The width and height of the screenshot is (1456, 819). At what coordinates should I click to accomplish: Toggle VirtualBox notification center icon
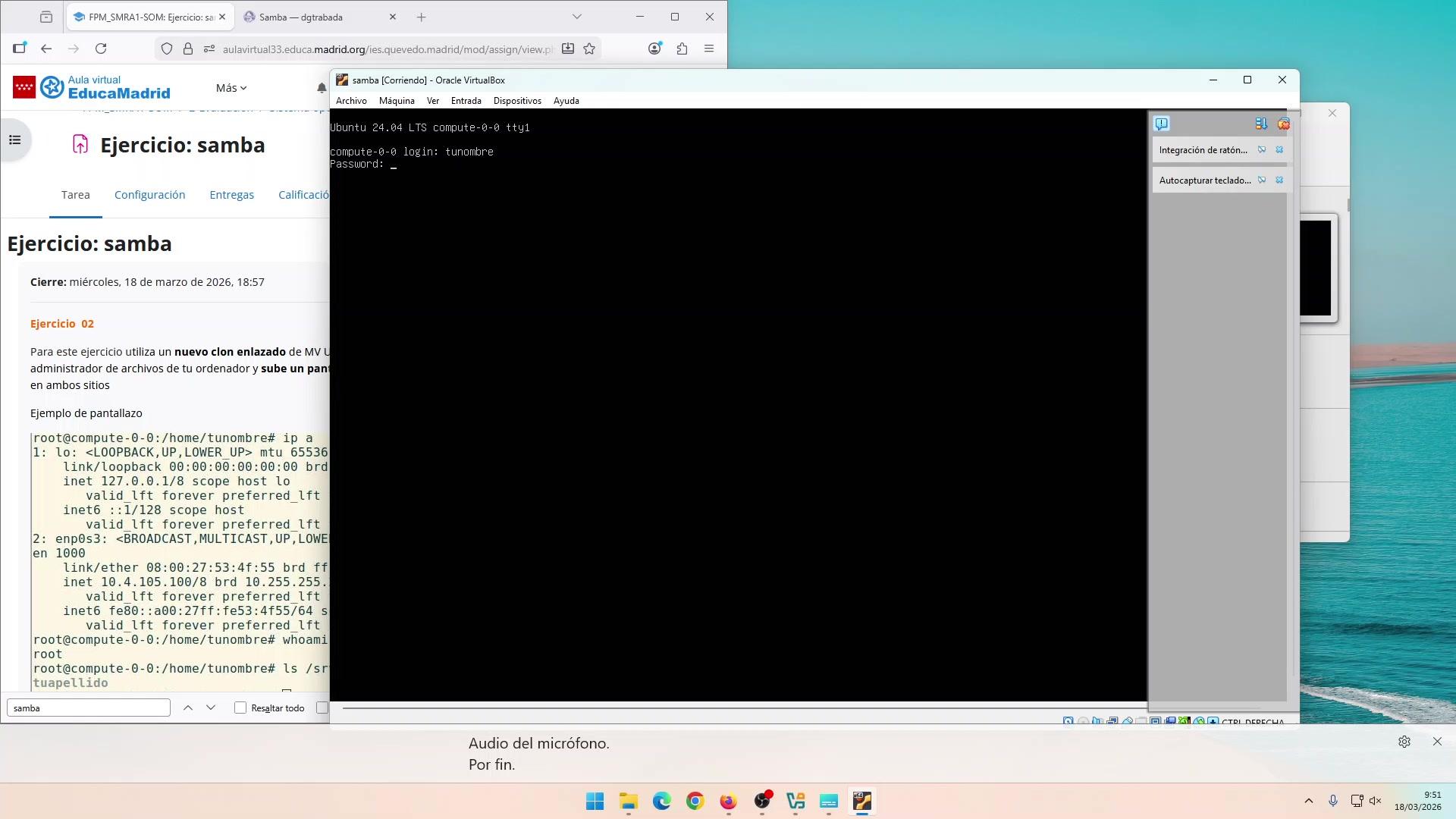click(x=1162, y=124)
